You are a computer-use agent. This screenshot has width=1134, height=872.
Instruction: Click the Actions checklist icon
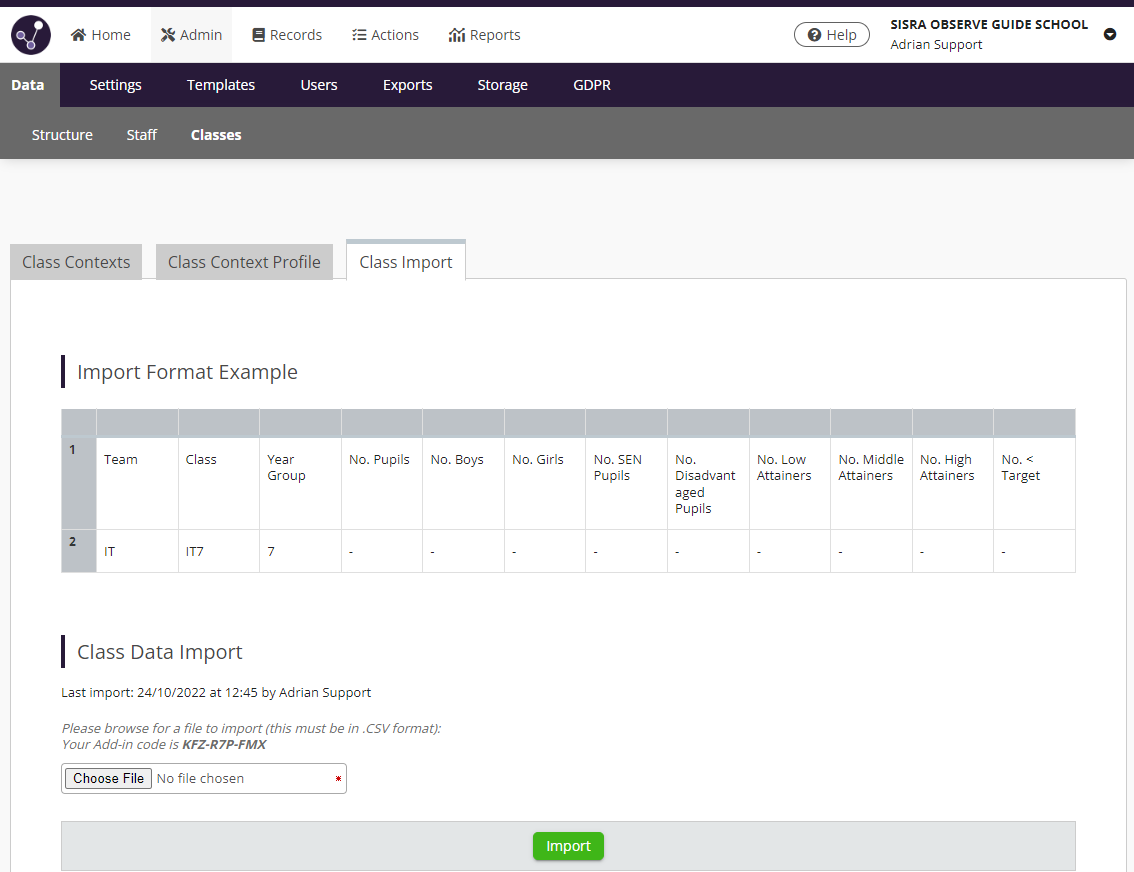point(356,34)
